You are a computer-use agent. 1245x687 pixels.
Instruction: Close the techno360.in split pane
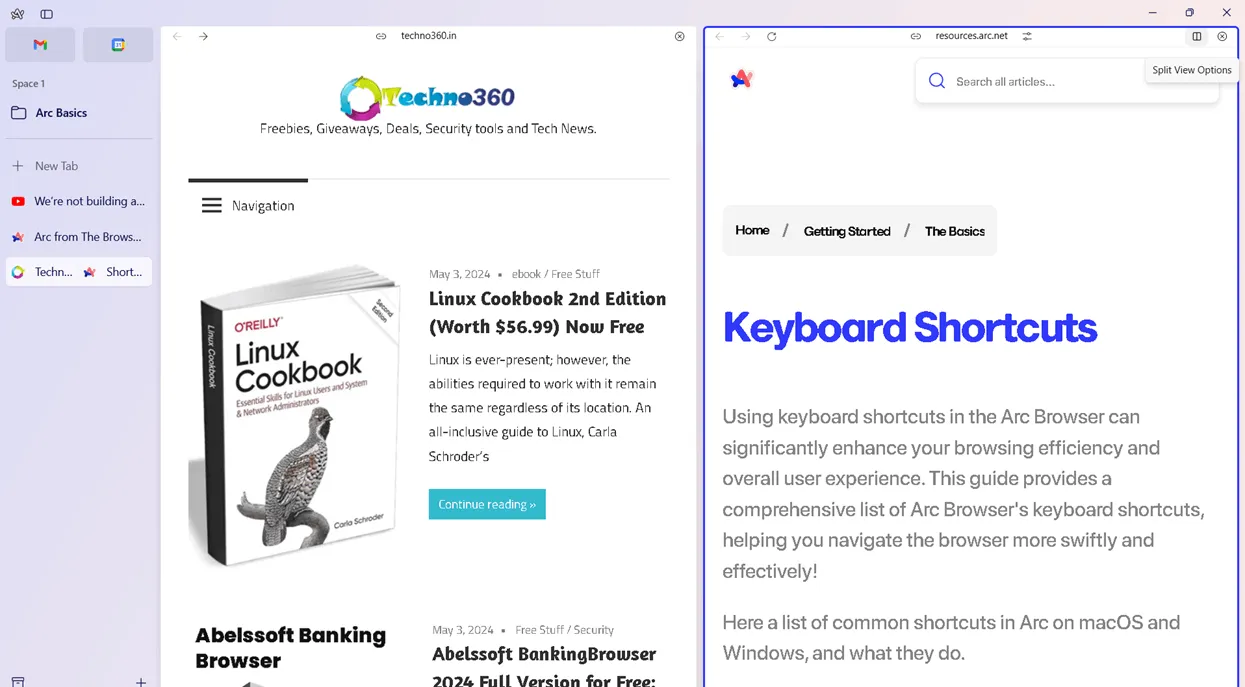[x=680, y=36]
